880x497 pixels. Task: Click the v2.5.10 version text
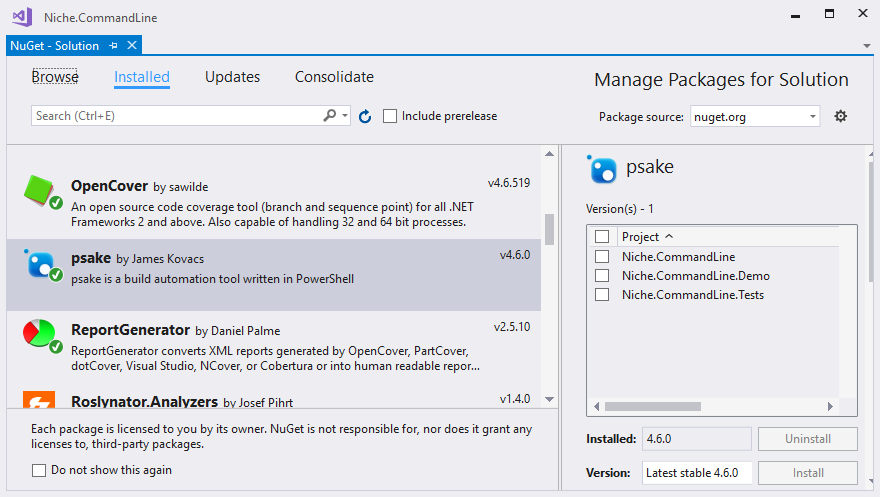tap(511, 326)
